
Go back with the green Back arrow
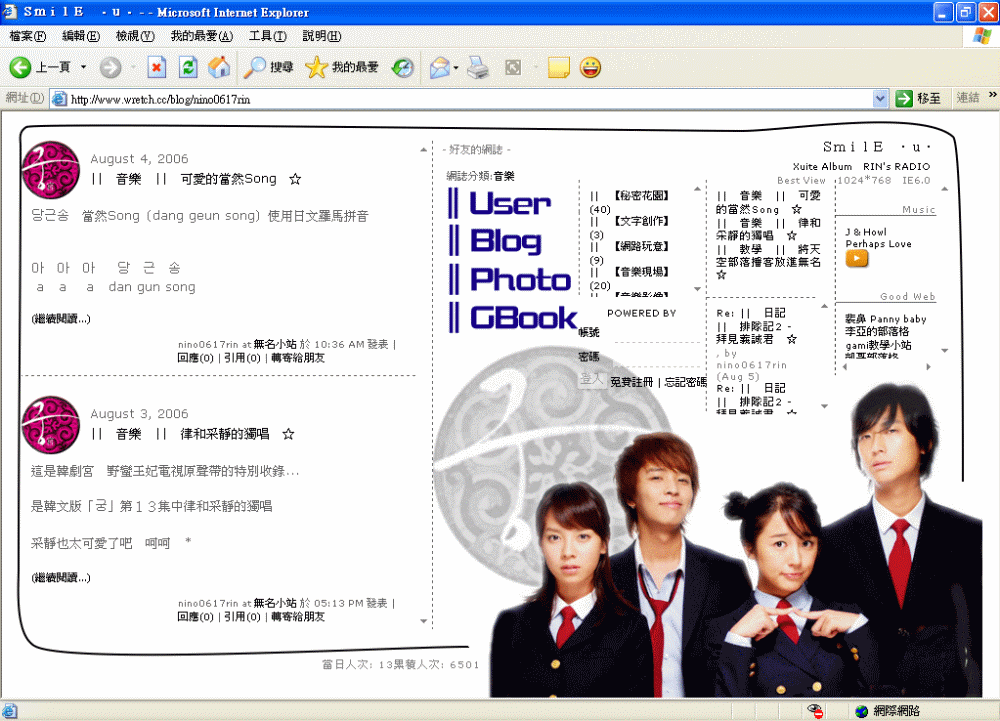[x=20, y=67]
